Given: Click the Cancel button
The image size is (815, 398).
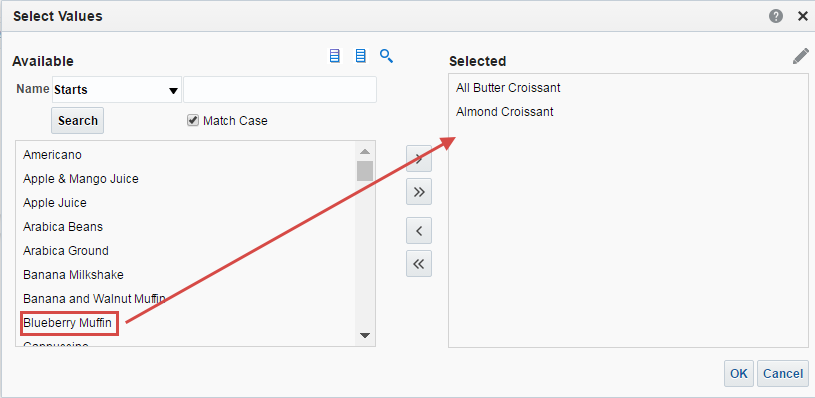Looking at the screenshot, I should pyautogui.click(x=783, y=374).
